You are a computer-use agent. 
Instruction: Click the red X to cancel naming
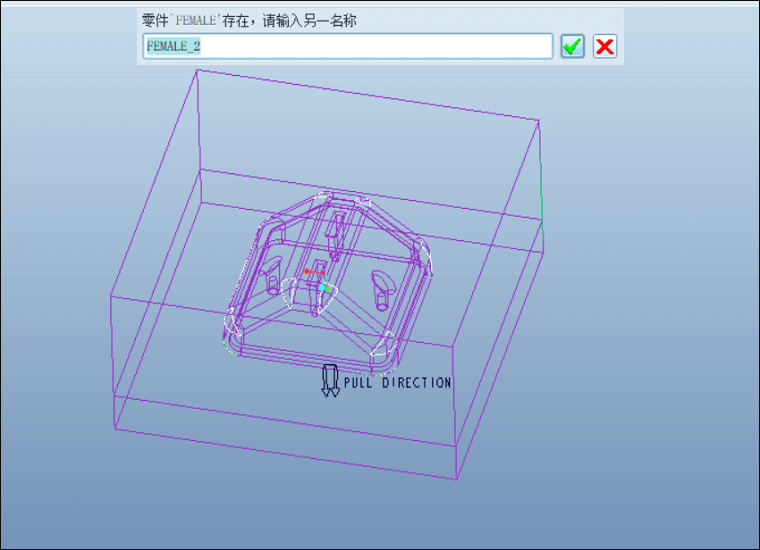point(605,47)
